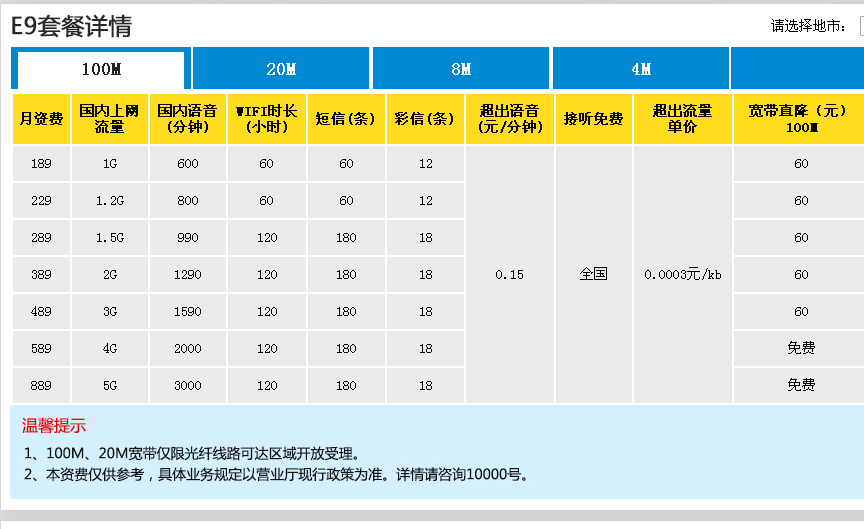Show the 4M package tab
The width and height of the screenshot is (864, 529).
click(x=641, y=69)
